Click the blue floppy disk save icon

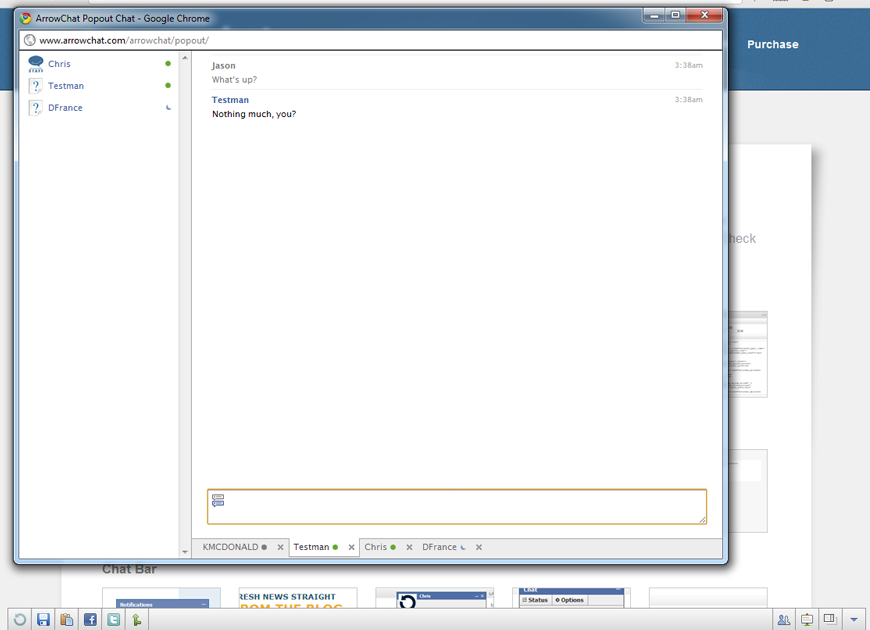coord(43,620)
